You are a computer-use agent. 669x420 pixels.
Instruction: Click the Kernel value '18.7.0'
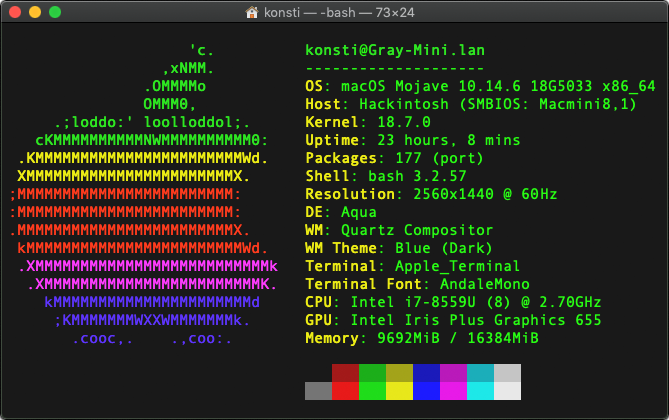tap(404, 122)
